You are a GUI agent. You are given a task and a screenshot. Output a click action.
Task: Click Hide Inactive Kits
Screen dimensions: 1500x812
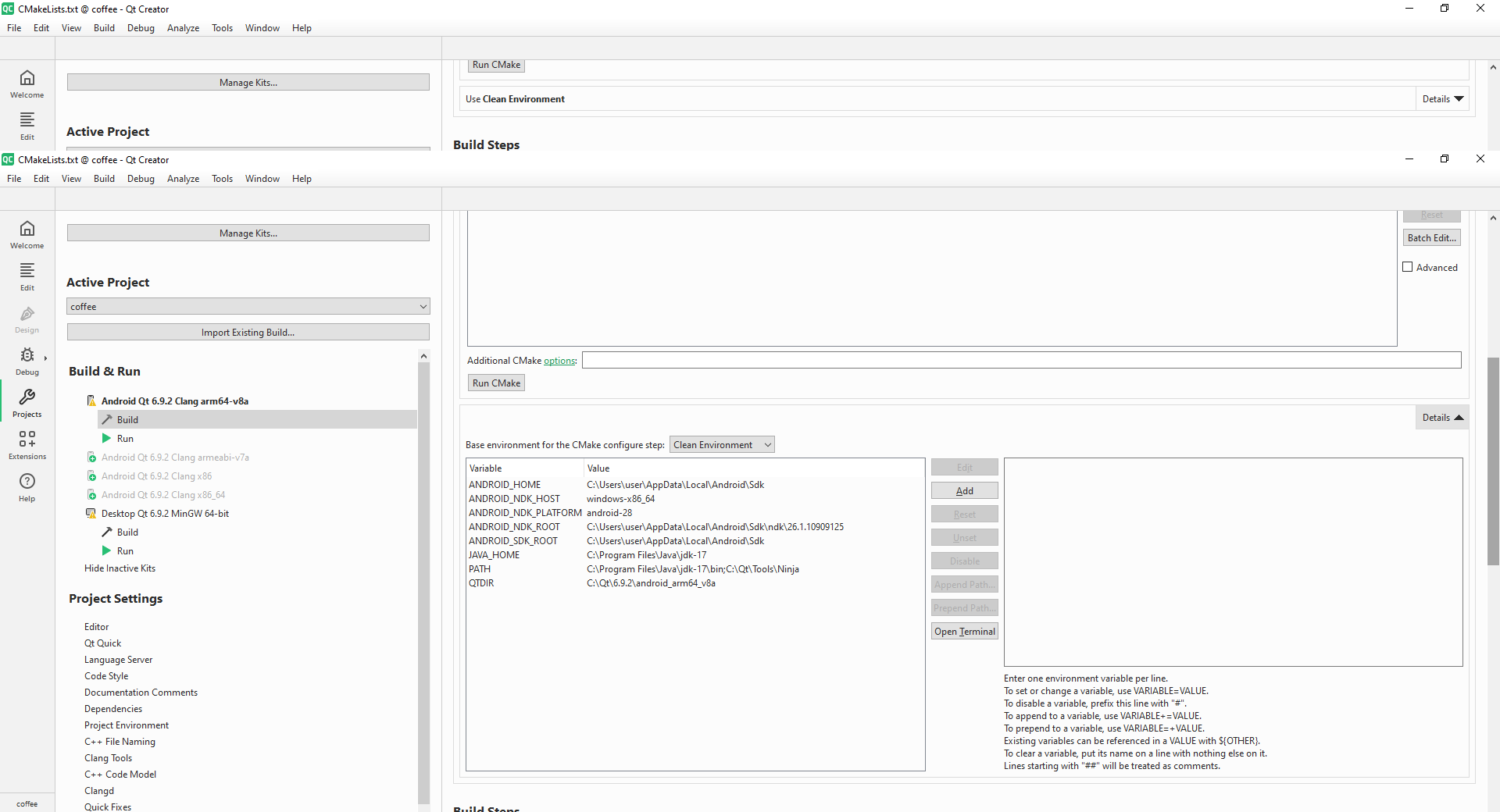click(x=120, y=568)
